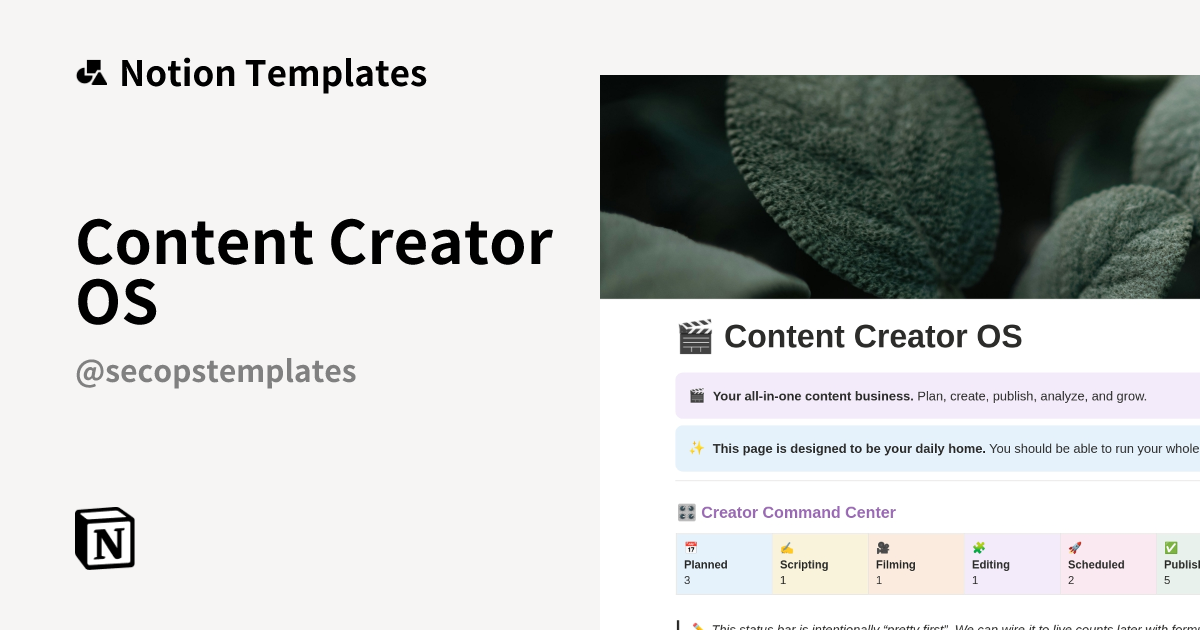Viewport: 1200px width, 630px height.
Task: Click the large Content Creator OS title on the left
Action: click(x=314, y=272)
